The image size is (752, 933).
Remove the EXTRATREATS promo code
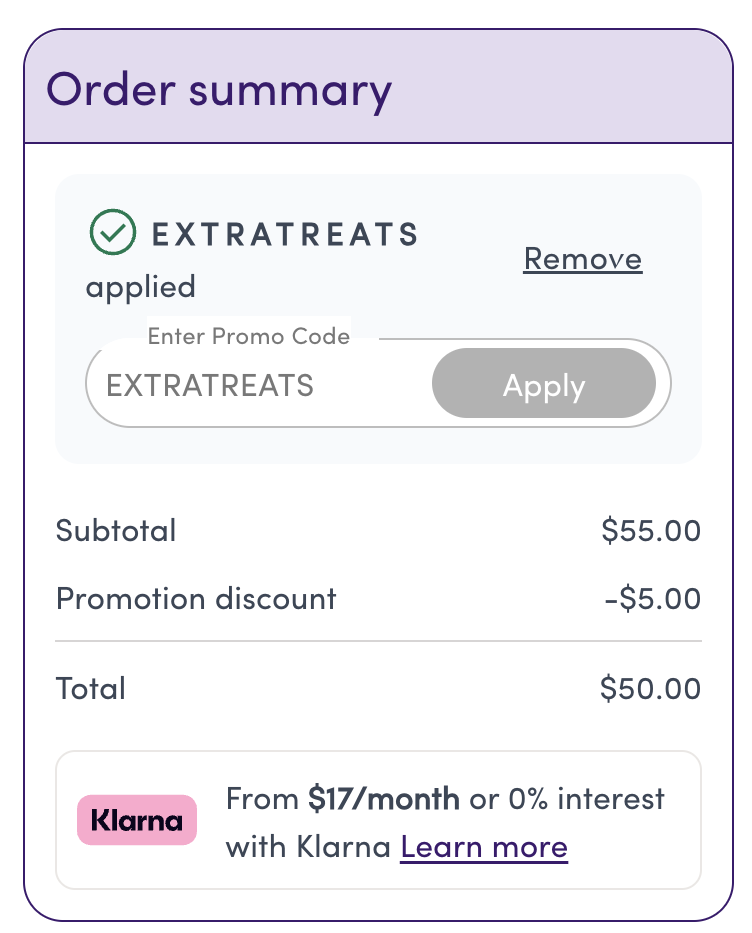click(582, 259)
